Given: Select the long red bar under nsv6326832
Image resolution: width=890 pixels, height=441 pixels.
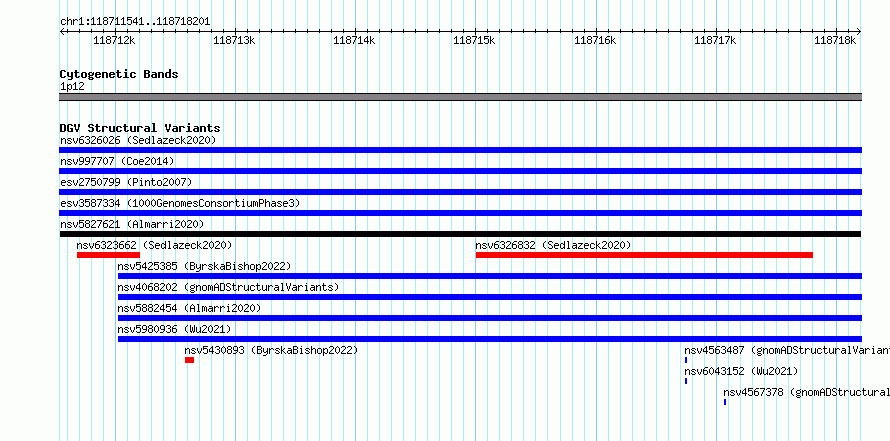Looking at the screenshot, I should point(644,255).
